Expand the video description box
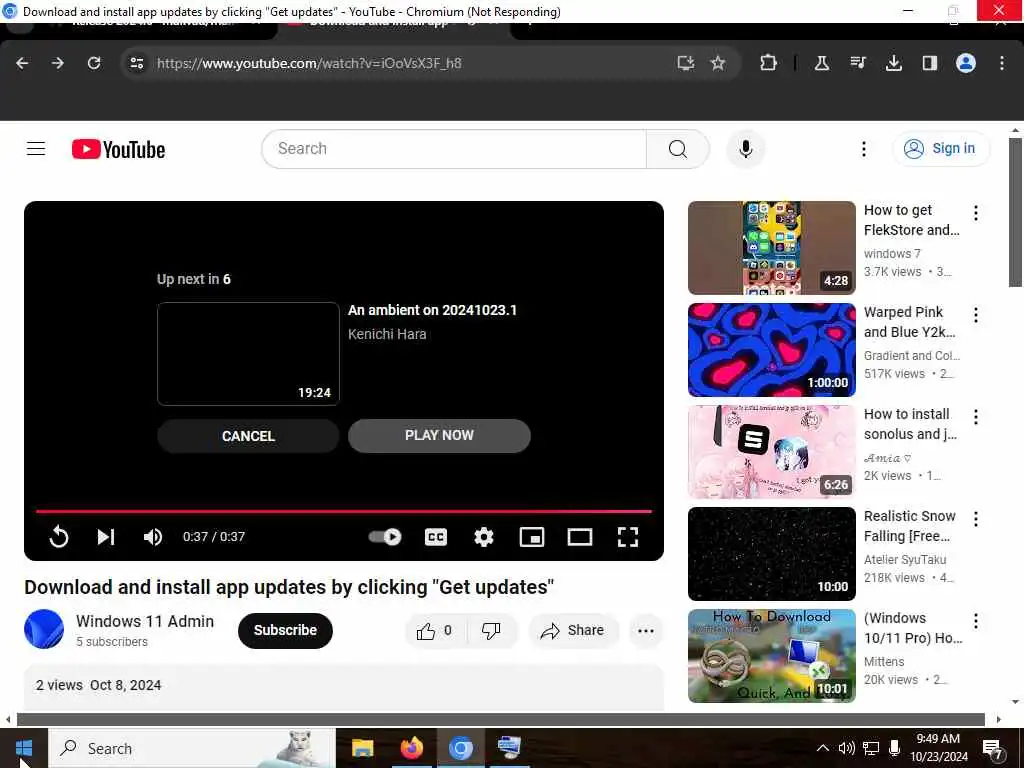The height and width of the screenshot is (768, 1024). pyautogui.click(x=344, y=687)
